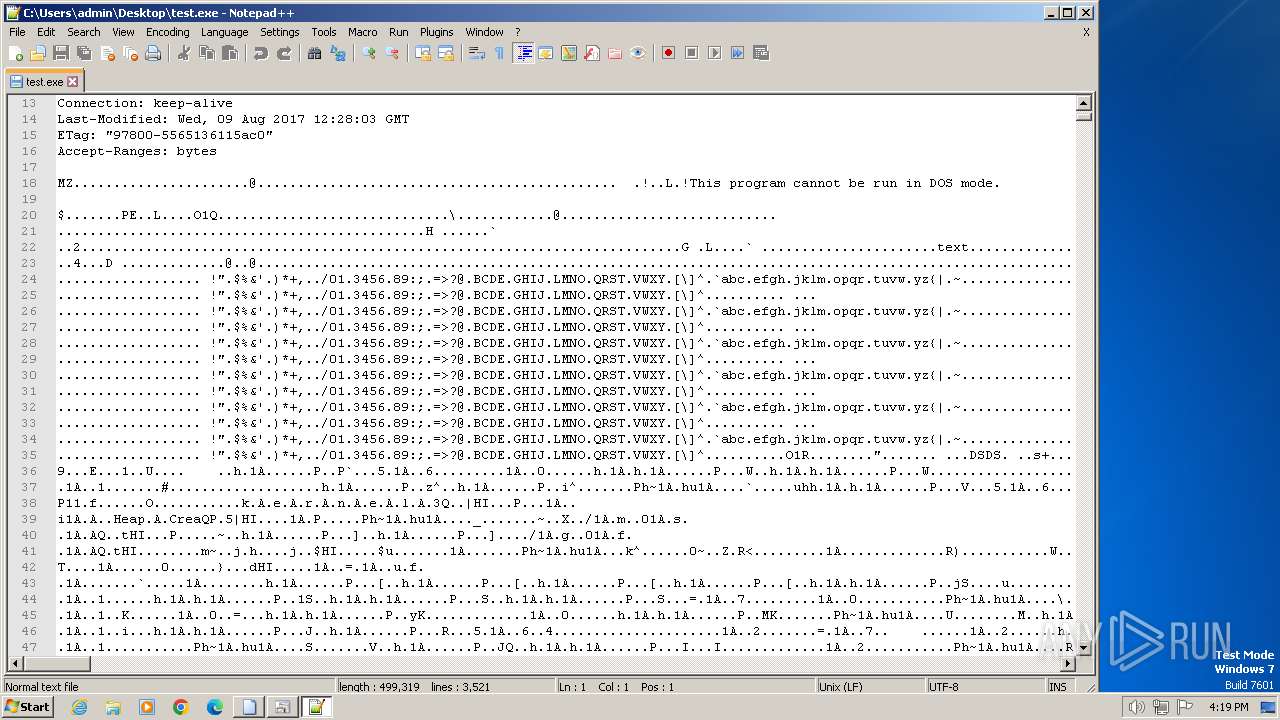Open the Tools menu
Screen dimensions: 1280x720
click(324, 32)
